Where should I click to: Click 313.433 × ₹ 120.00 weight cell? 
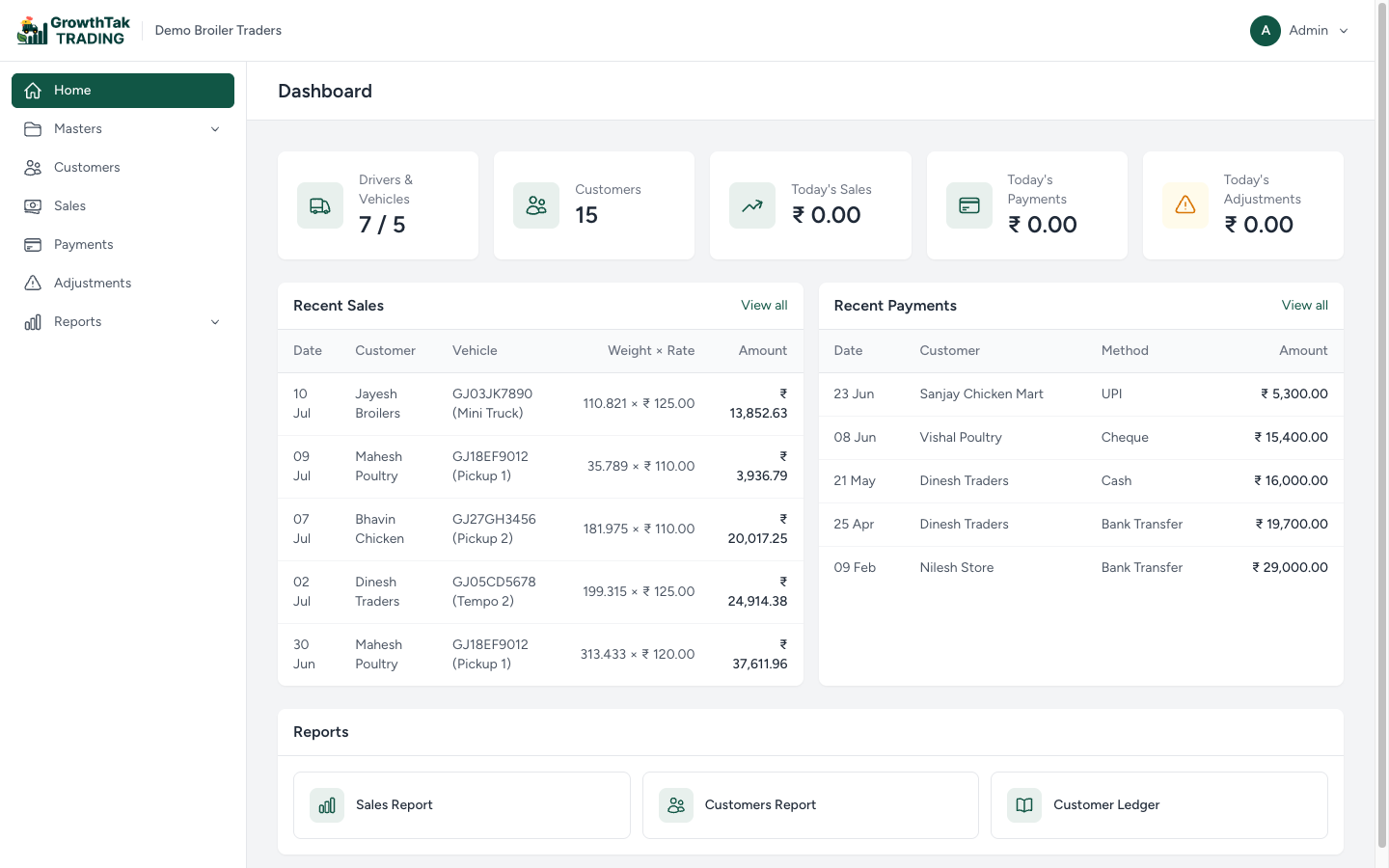[638, 655]
